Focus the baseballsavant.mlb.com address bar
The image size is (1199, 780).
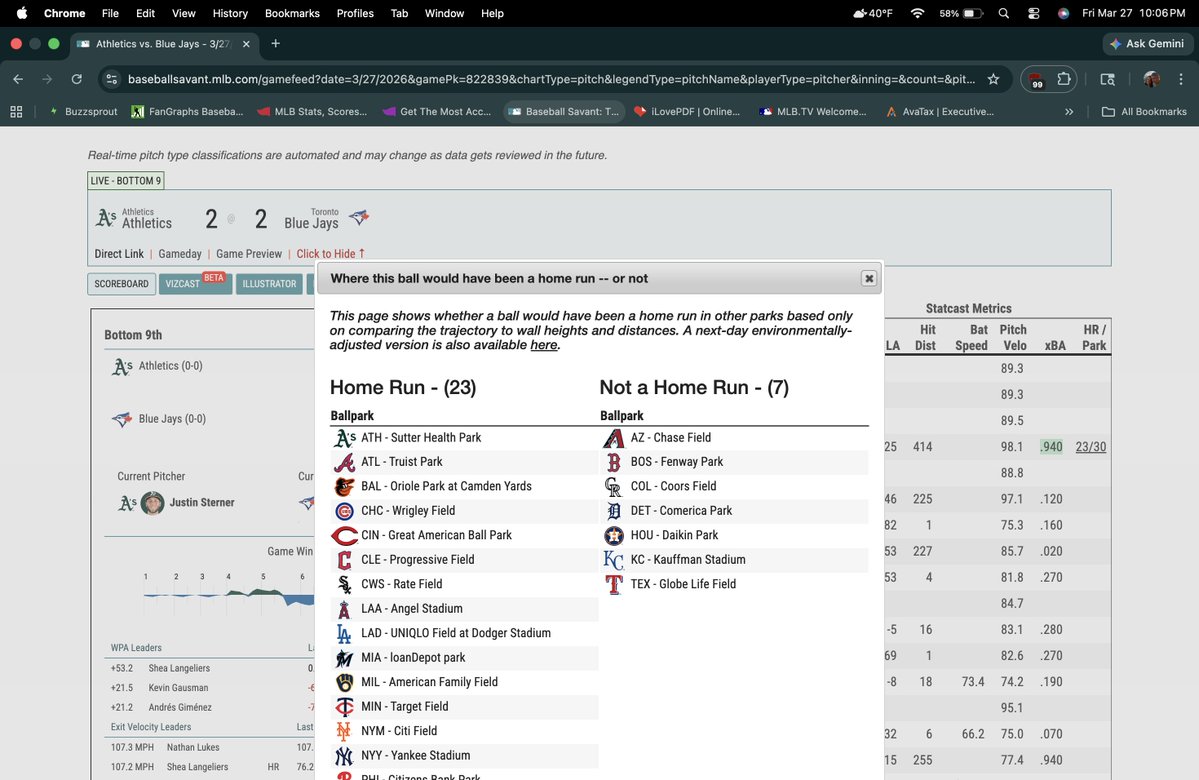pyautogui.click(x=551, y=79)
